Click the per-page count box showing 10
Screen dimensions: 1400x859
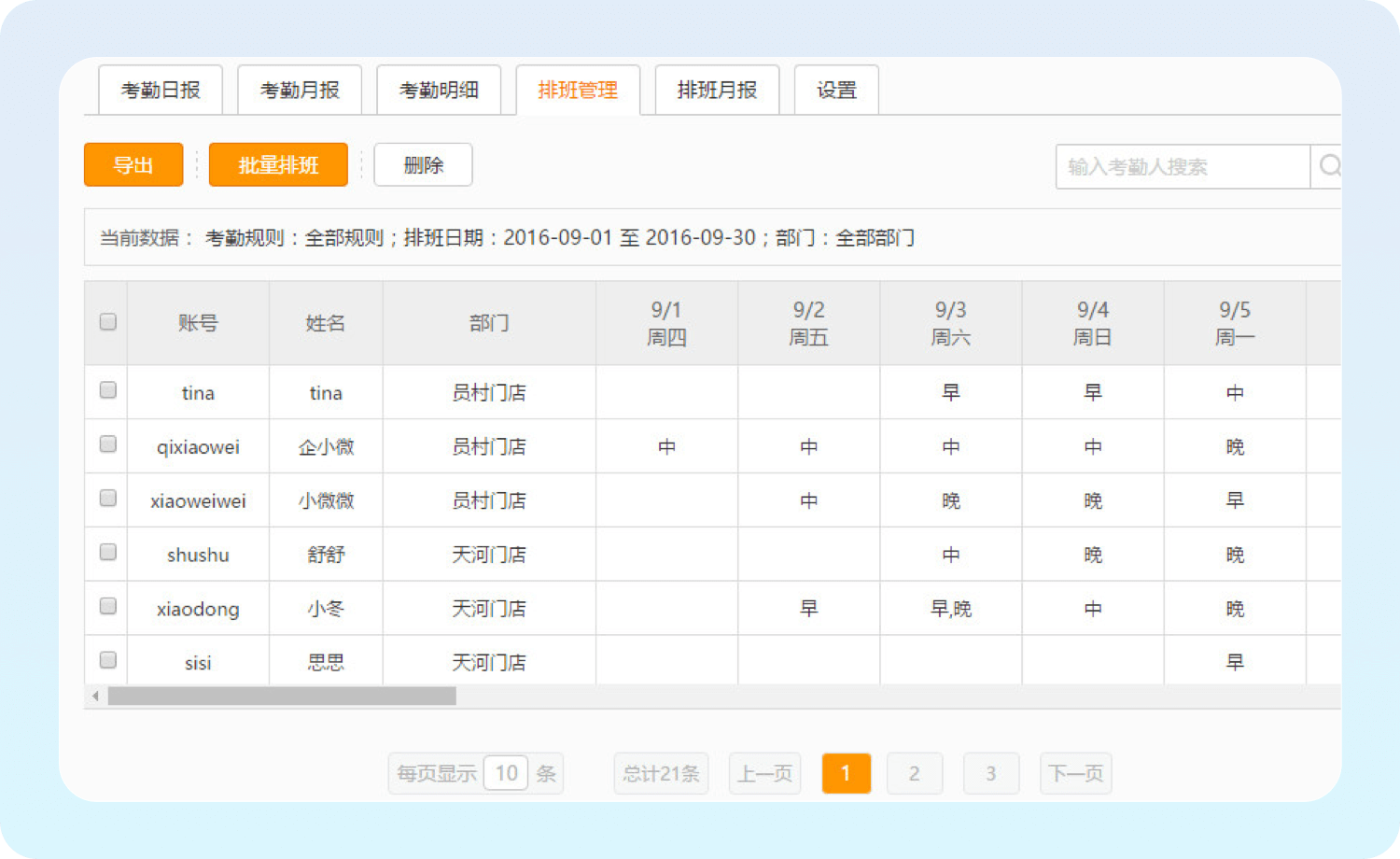tap(506, 773)
